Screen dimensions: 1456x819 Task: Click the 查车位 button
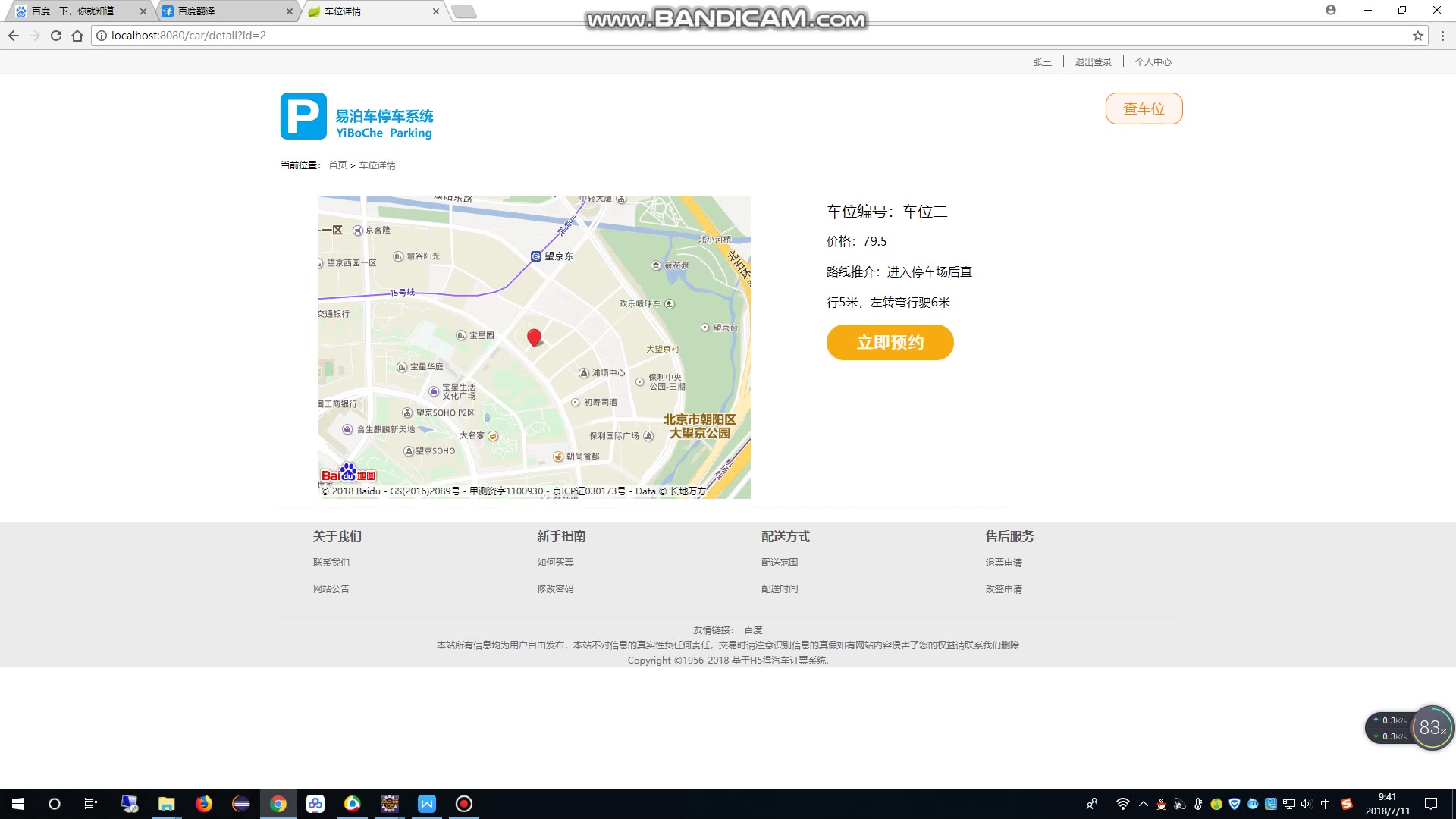click(x=1144, y=108)
